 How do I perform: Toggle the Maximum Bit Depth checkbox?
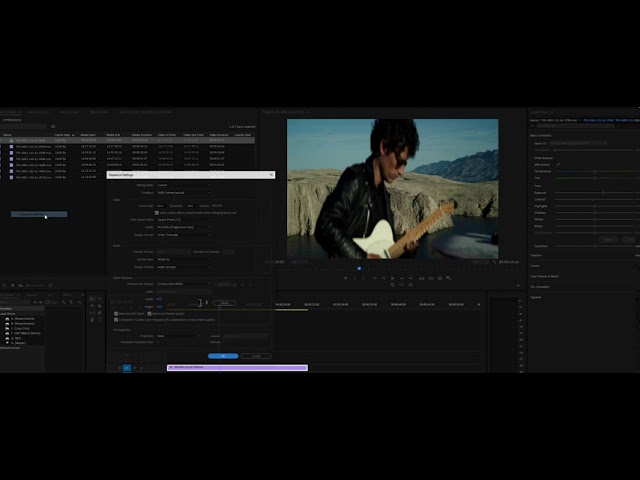117,313
